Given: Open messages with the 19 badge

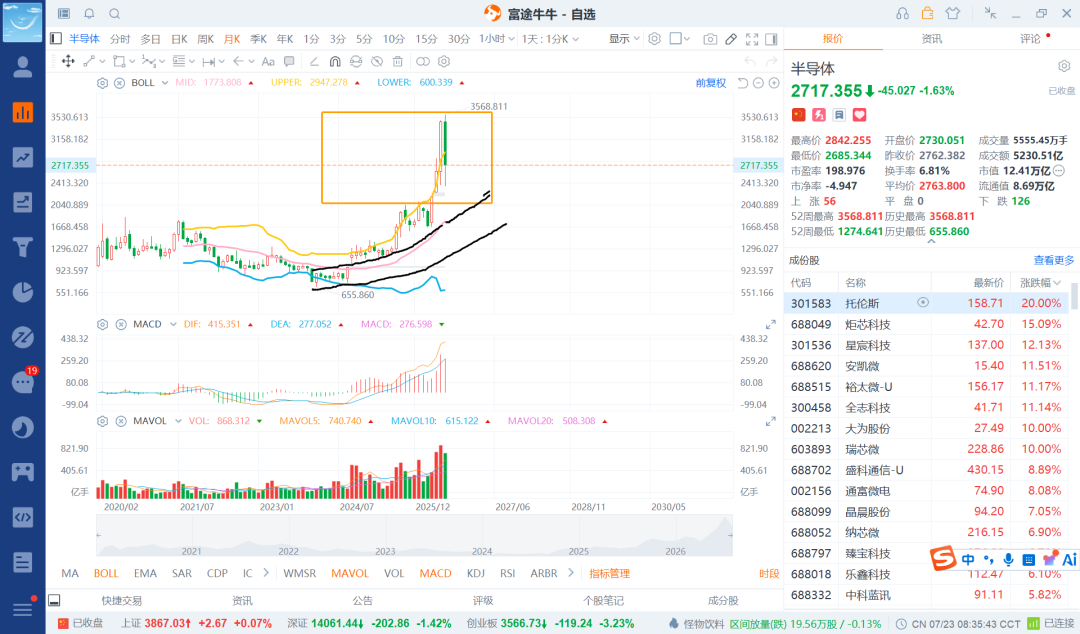Looking at the screenshot, I should tap(23, 381).
